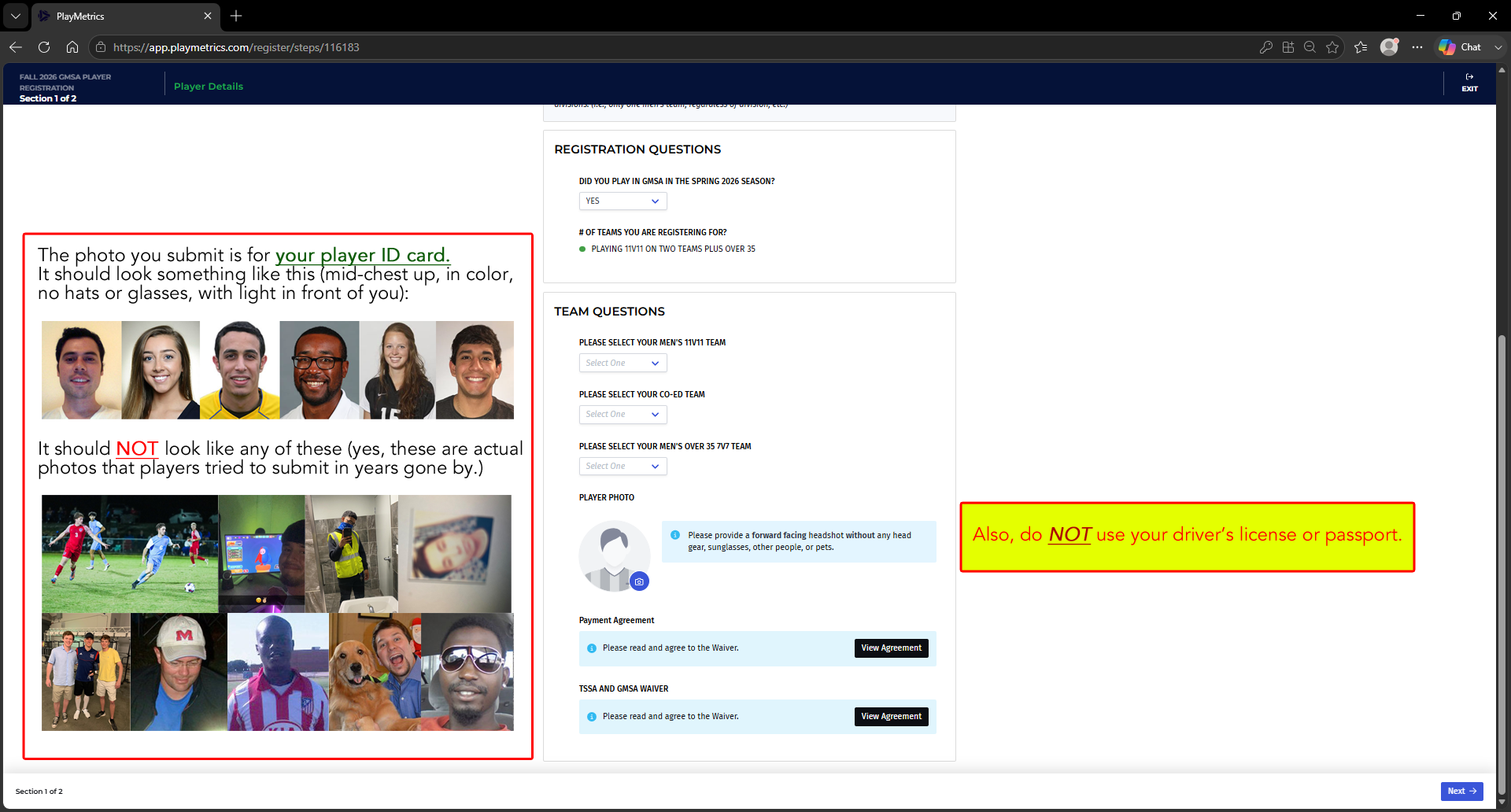Click the scrollbar up arrow
This screenshot has width=1511, height=812.
point(1502,70)
